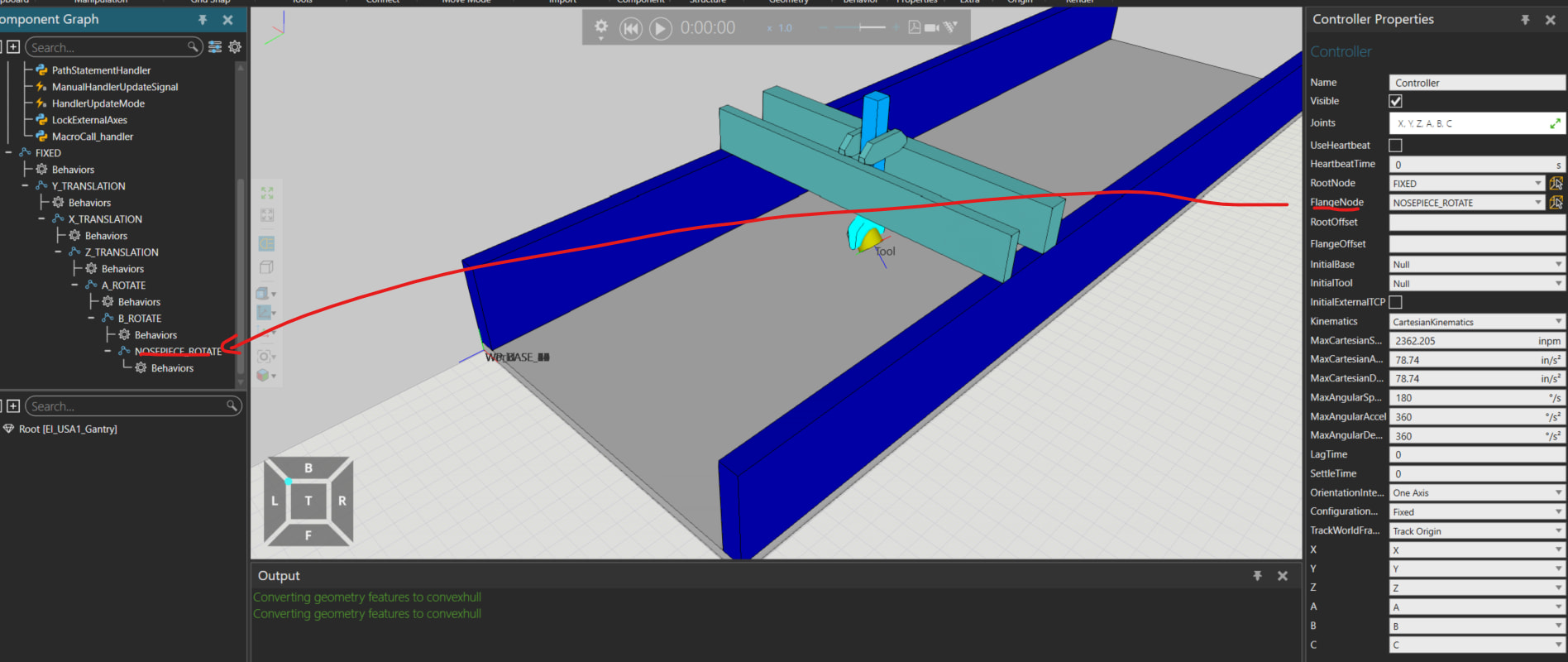Select the LockExternalAxes behavior
1568x662 pixels.
[89, 120]
